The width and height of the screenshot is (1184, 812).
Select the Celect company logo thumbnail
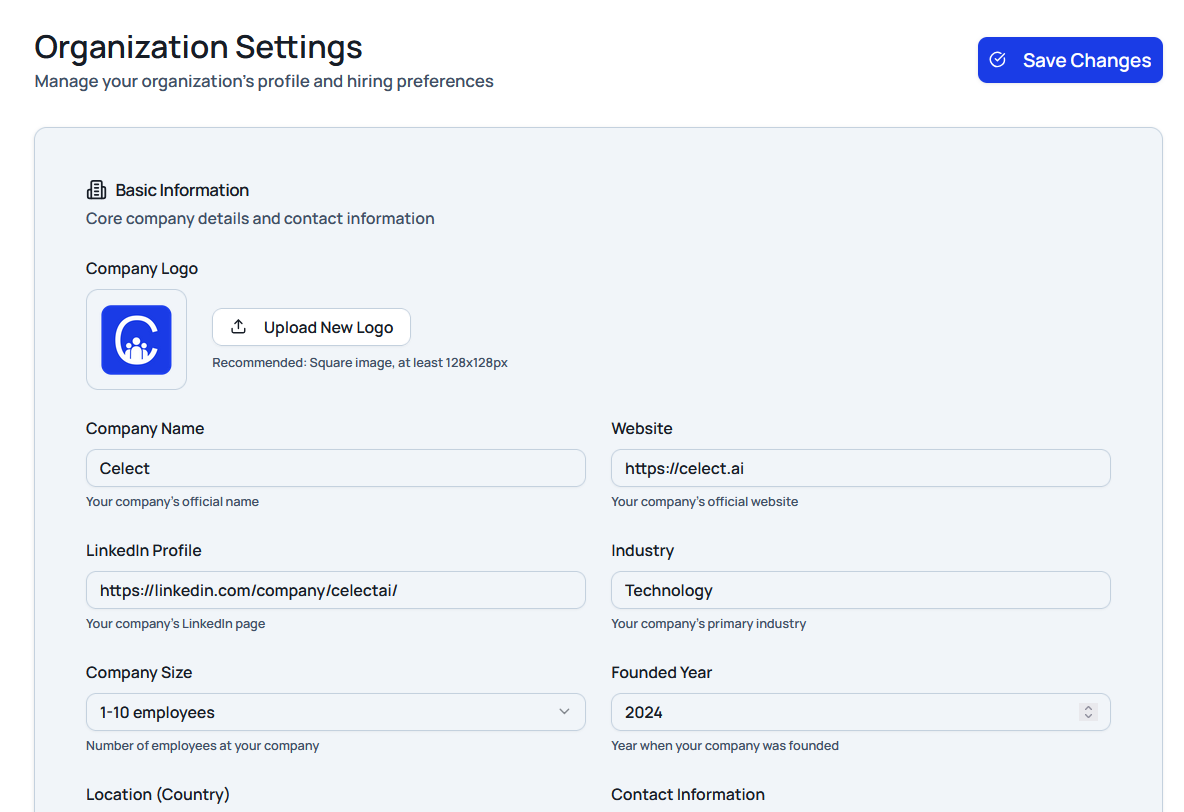(x=136, y=340)
